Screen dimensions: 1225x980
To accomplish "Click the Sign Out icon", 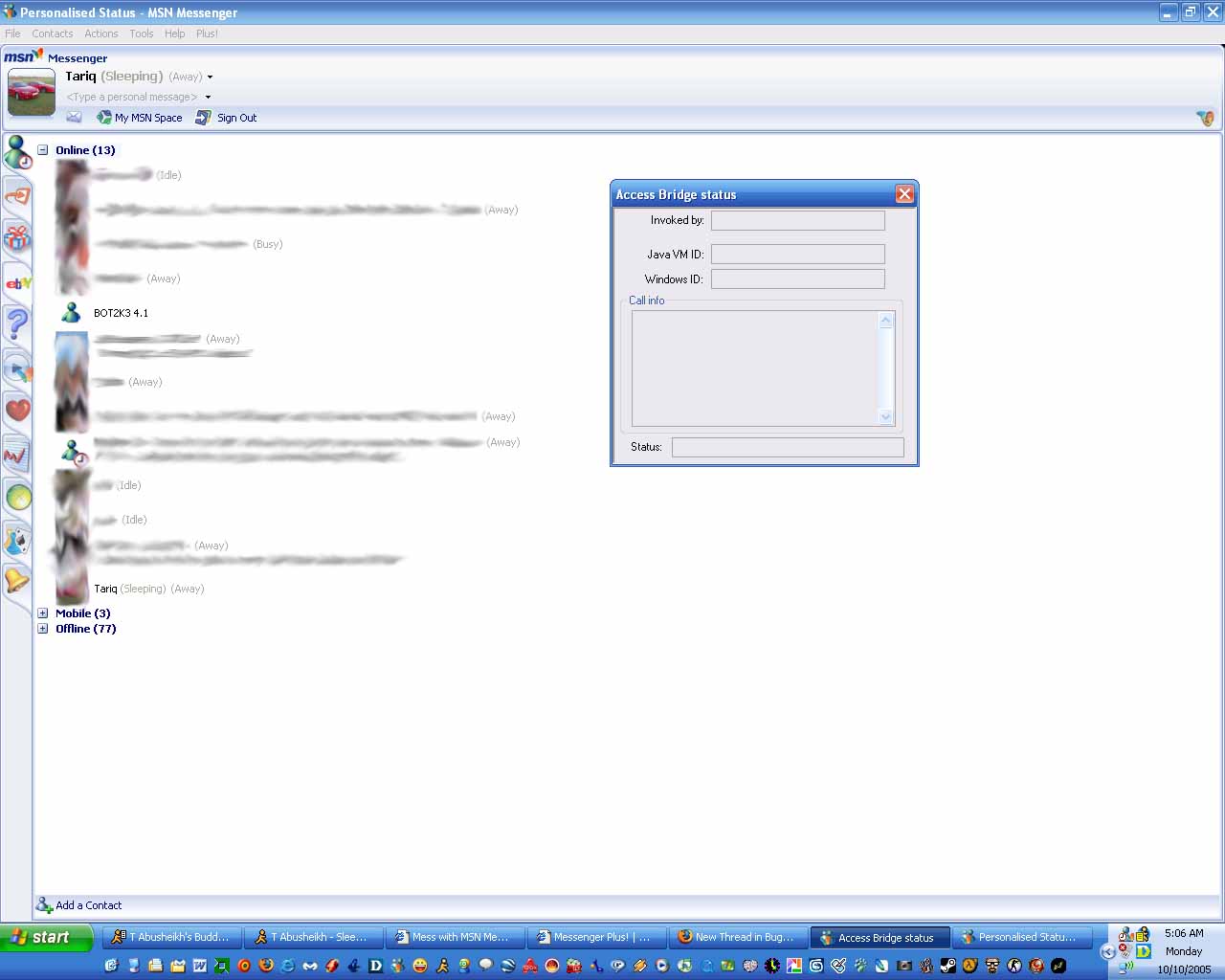I will pyautogui.click(x=203, y=118).
